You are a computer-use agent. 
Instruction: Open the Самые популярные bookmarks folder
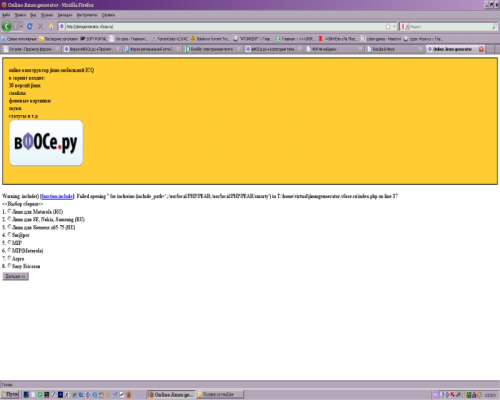[x=19, y=39]
